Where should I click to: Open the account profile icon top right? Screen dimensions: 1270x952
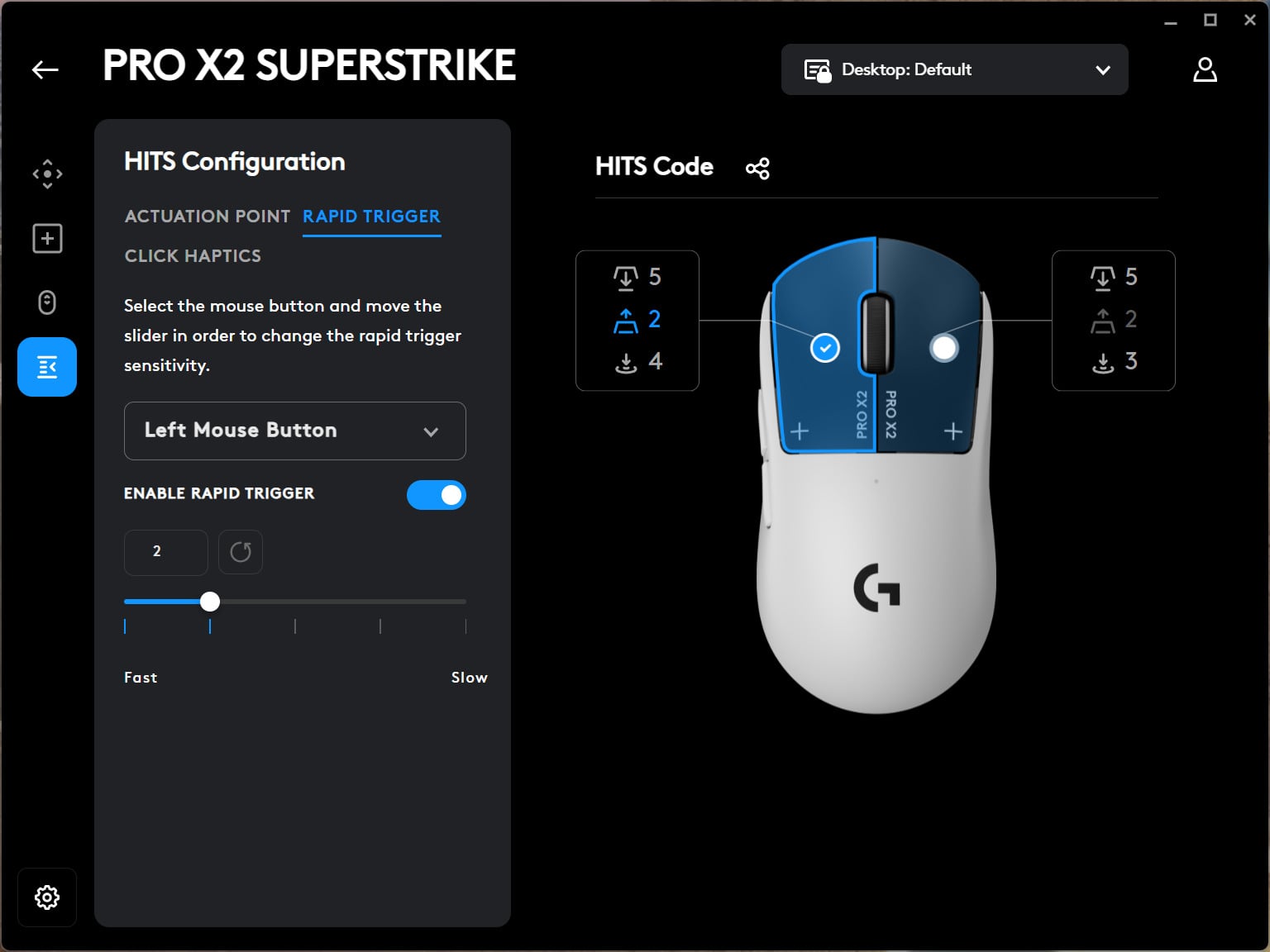(x=1206, y=69)
